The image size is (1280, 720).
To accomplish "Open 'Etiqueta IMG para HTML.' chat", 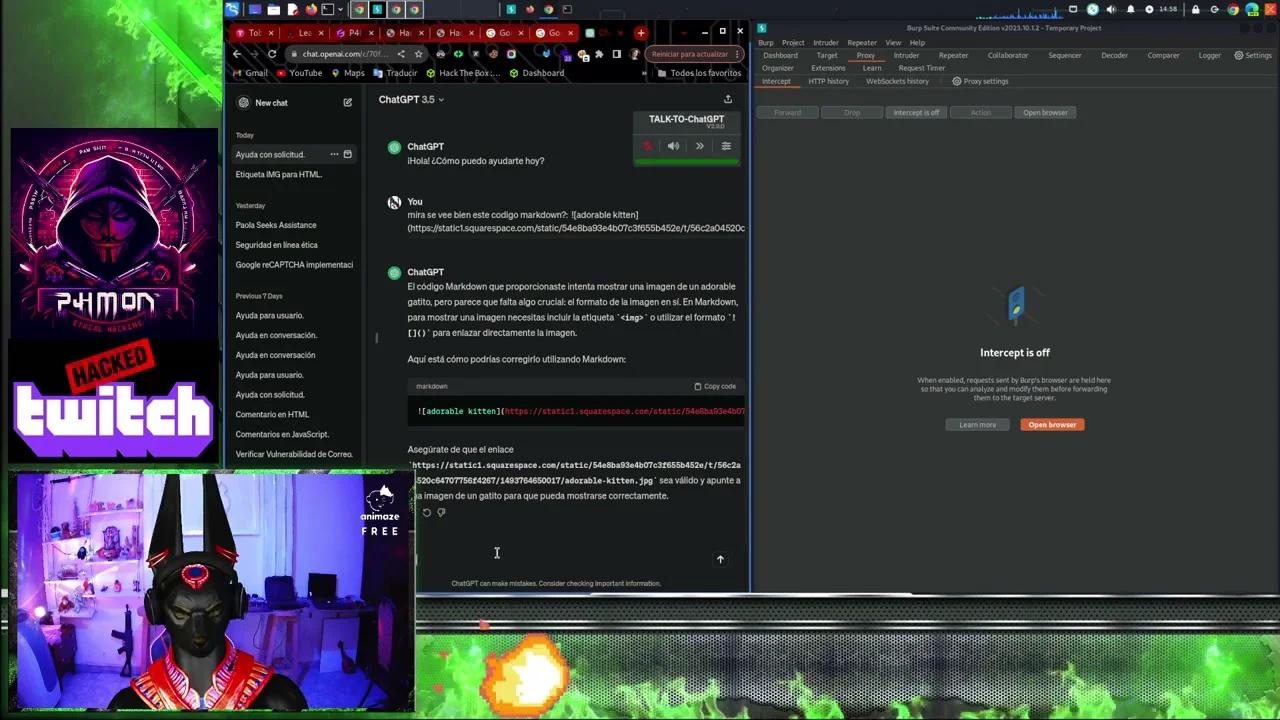I will pyautogui.click(x=278, y=174).
